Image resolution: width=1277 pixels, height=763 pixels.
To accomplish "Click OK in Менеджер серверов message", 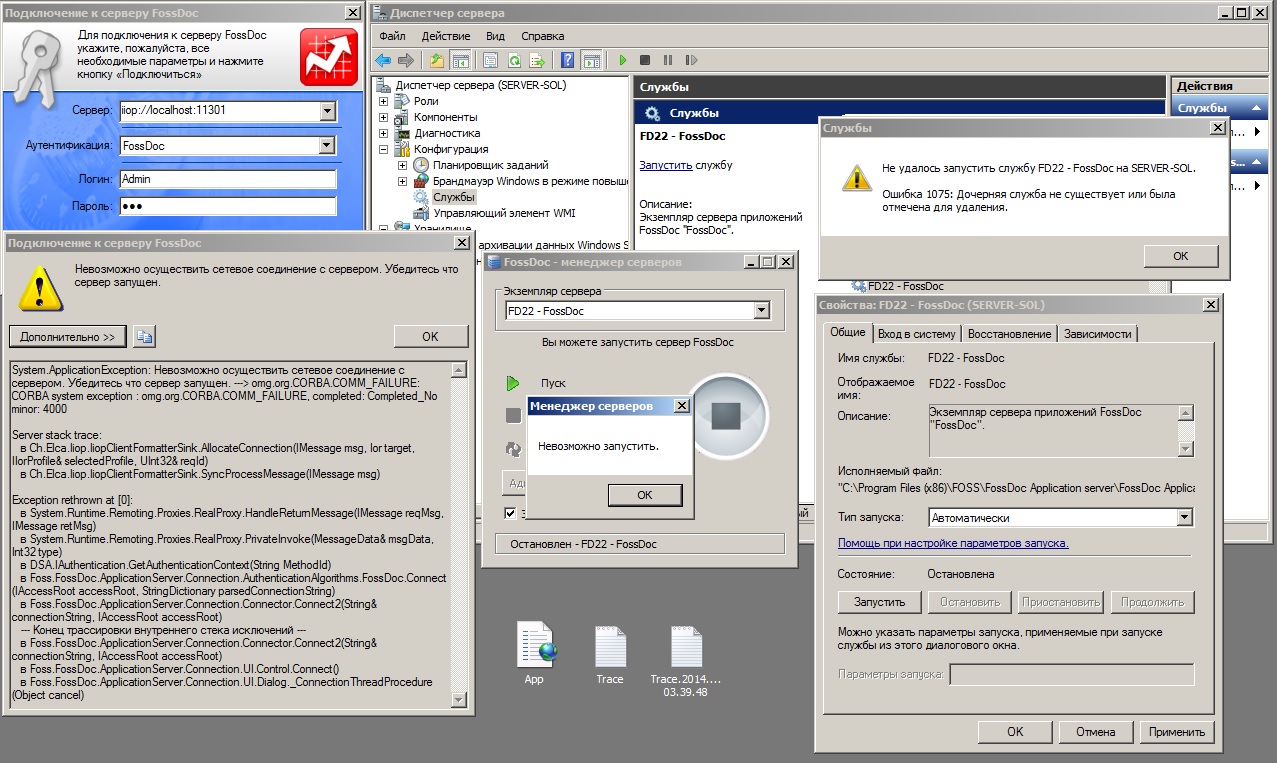I will pos(644,495).
